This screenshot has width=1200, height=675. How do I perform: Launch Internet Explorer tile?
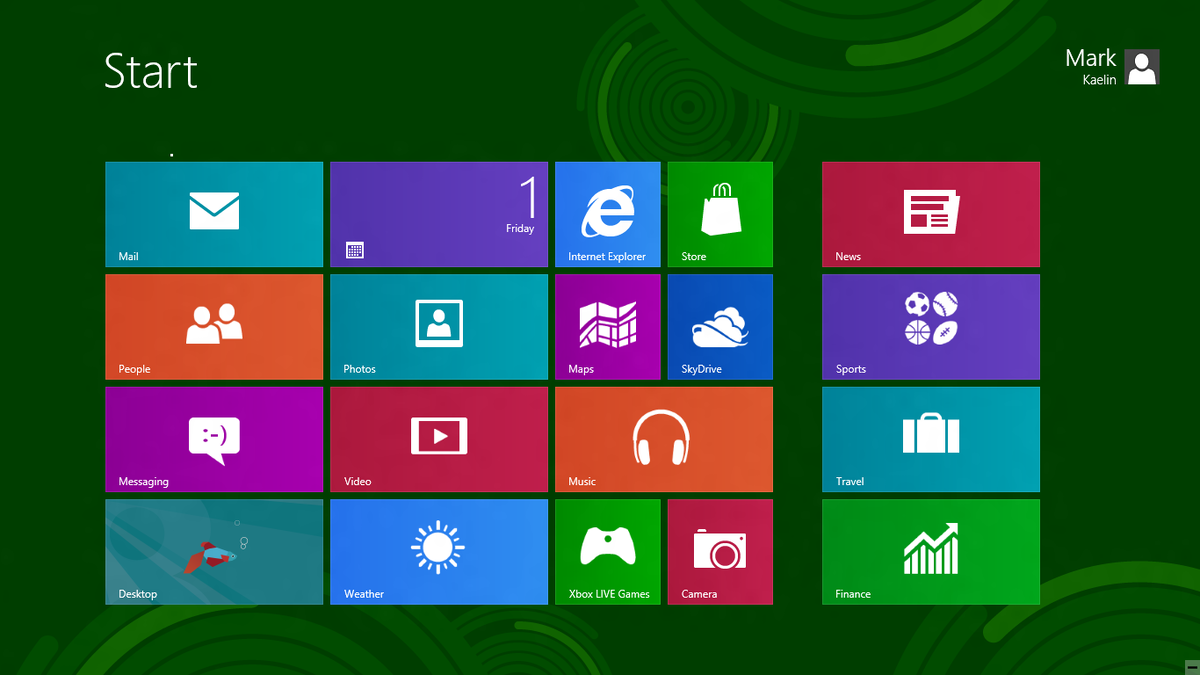click(608, 215)
